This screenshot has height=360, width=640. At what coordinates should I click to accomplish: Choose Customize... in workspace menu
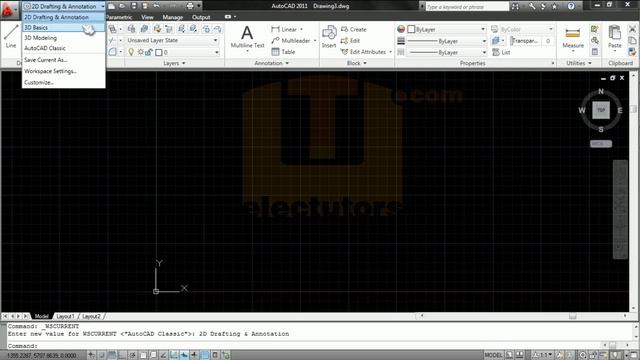tap(64, 82)
